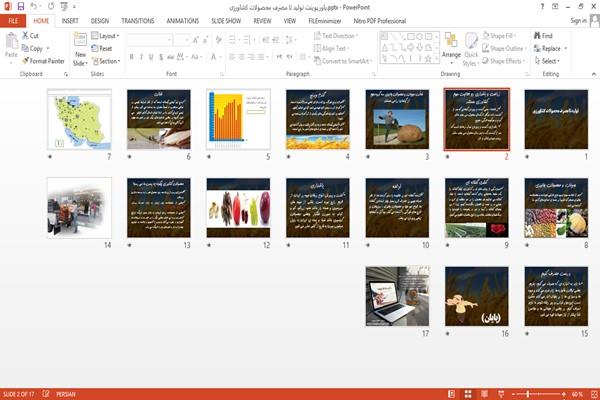Open the FILE tab
600x400 pixels.
[13, 21]
